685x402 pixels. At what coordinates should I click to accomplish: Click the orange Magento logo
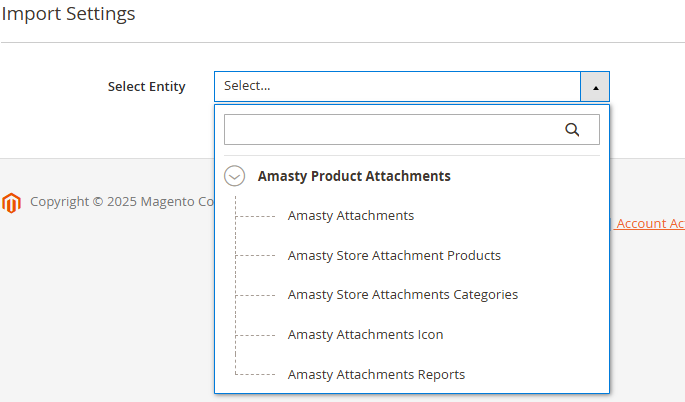pos(11,203)
